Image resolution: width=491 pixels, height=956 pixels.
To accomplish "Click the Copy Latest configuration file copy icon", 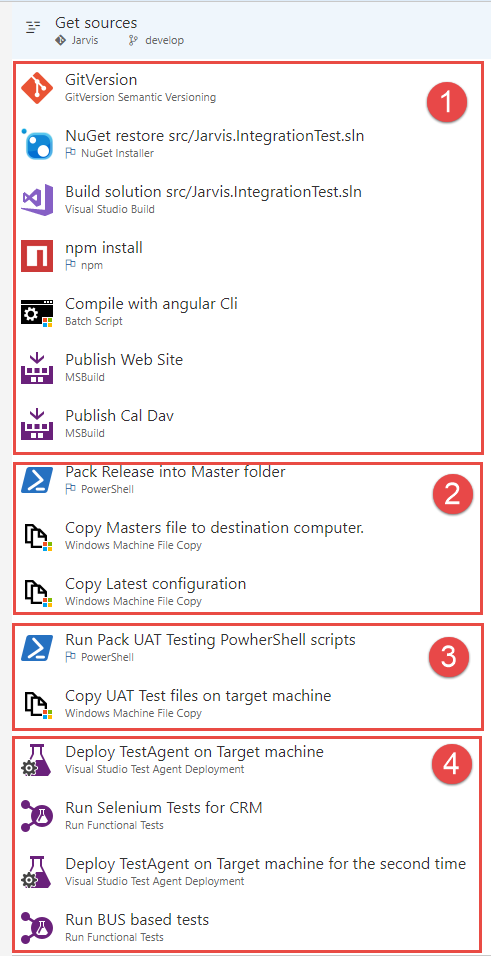I will [x=37, y=592].
